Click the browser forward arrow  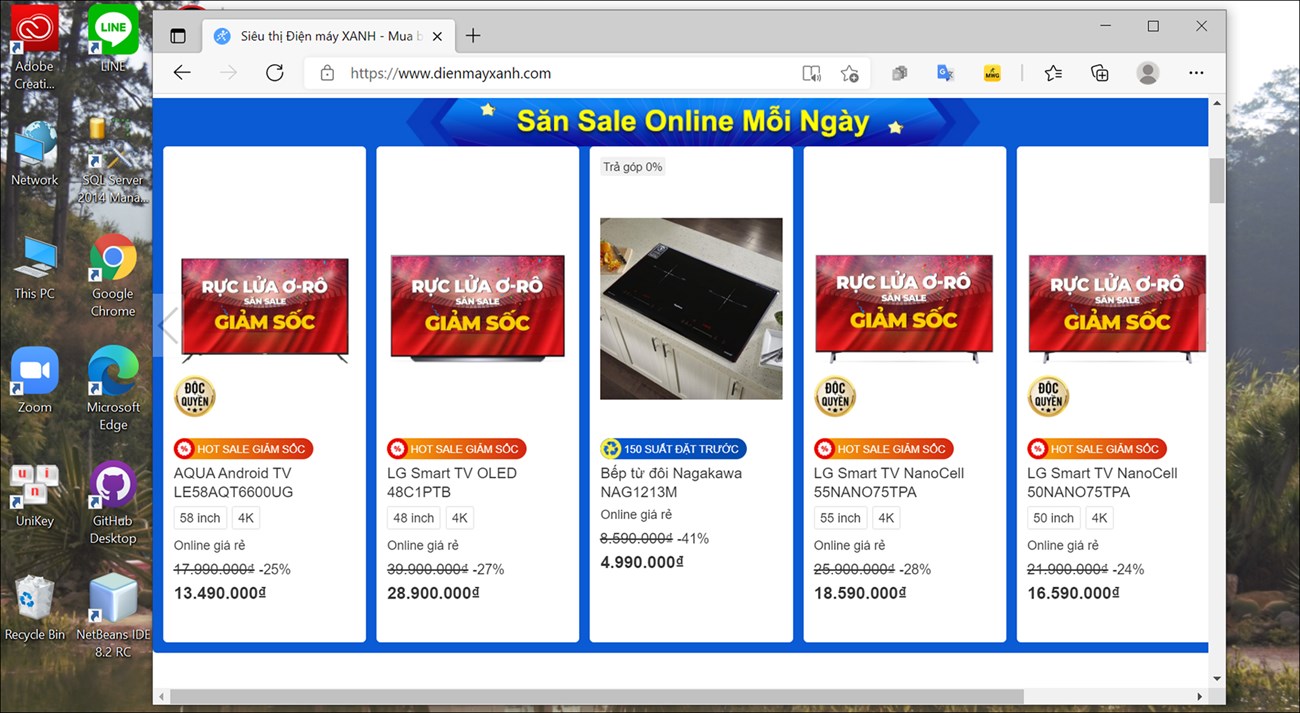pyautogui.click(x=229, y=73)
